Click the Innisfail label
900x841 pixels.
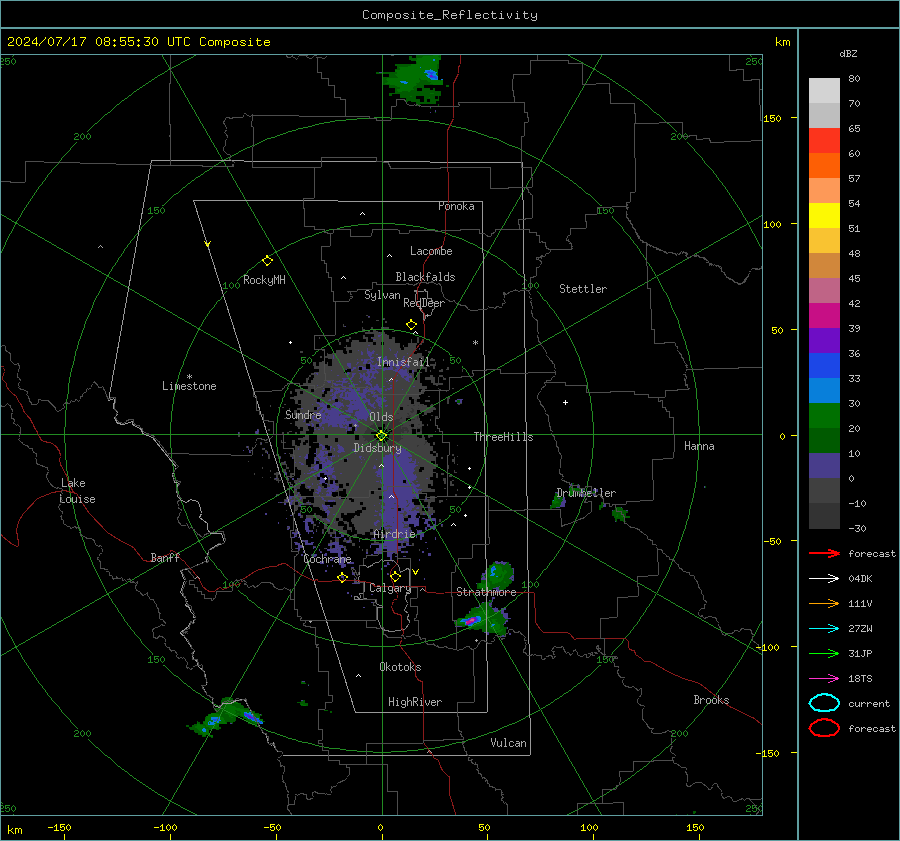tap(403, 362)
